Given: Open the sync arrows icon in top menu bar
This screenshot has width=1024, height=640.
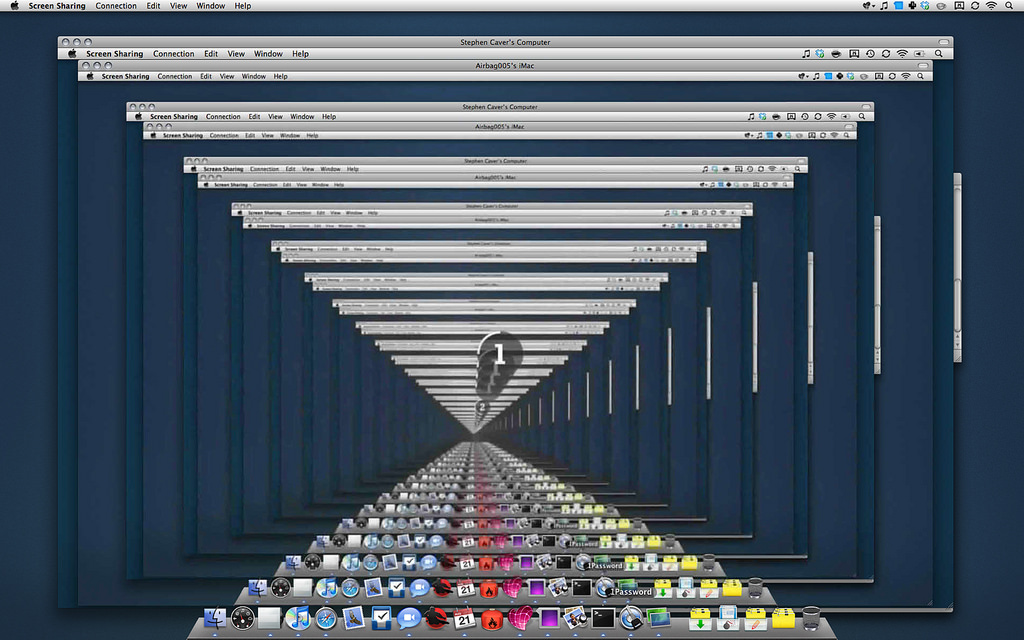Looking at the screenshot, I should pos(975,6).
